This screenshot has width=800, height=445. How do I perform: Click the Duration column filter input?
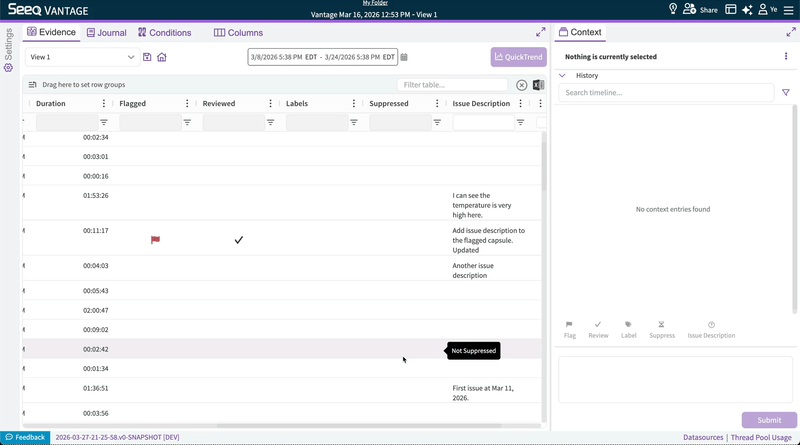(67, 122)
